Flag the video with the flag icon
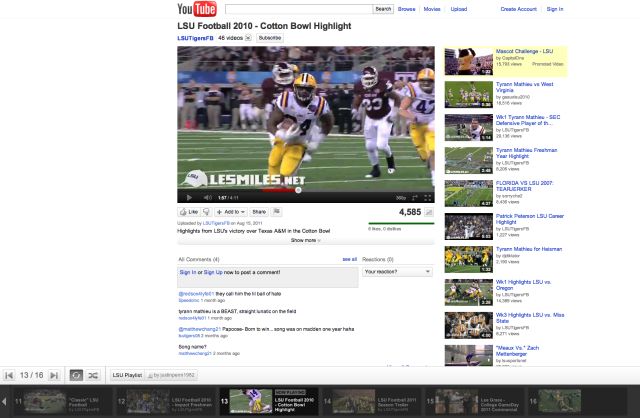The width and height of the screenshot is (640, 418). point(277,212)
